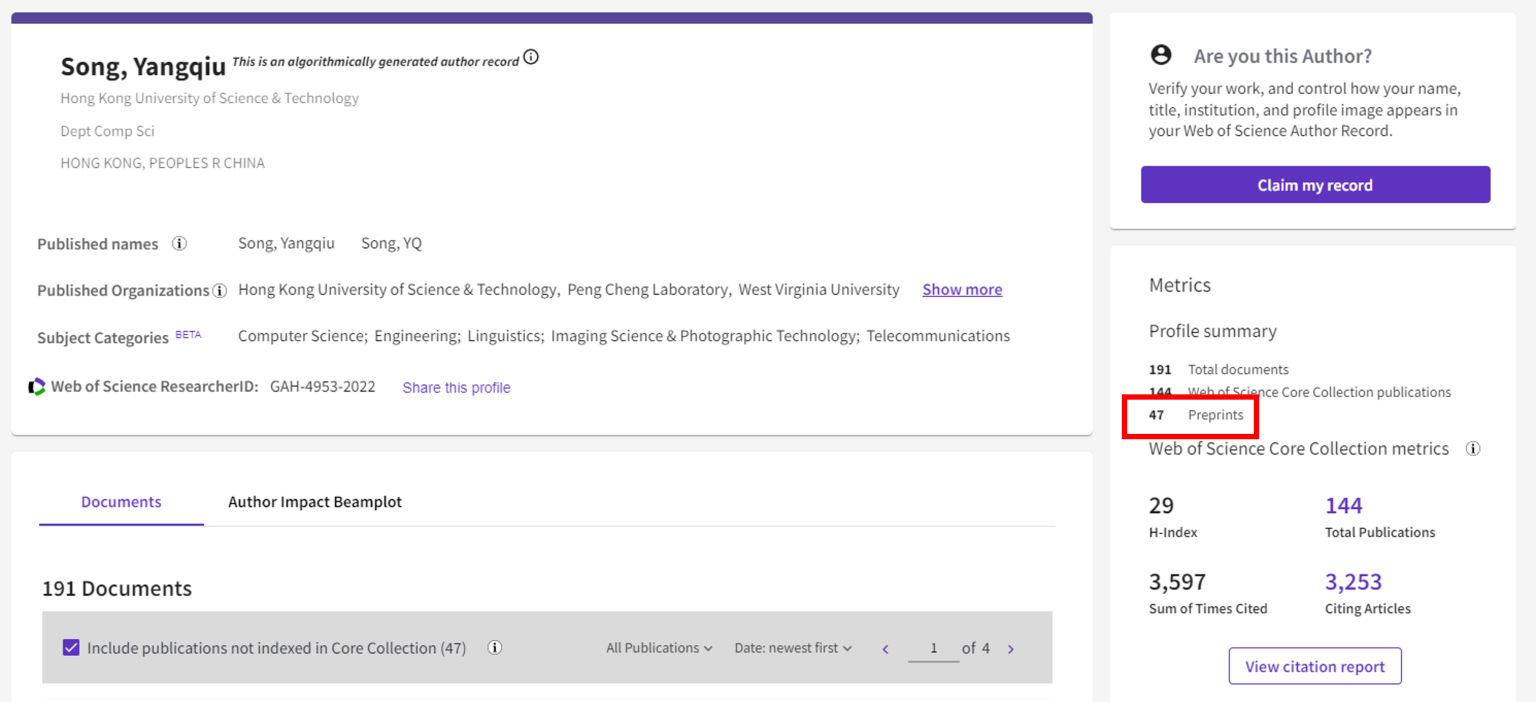1536x702 pixels.
Task: Click the info icon beside the Core Collection checkbox
Action: (x=494, y=647)
